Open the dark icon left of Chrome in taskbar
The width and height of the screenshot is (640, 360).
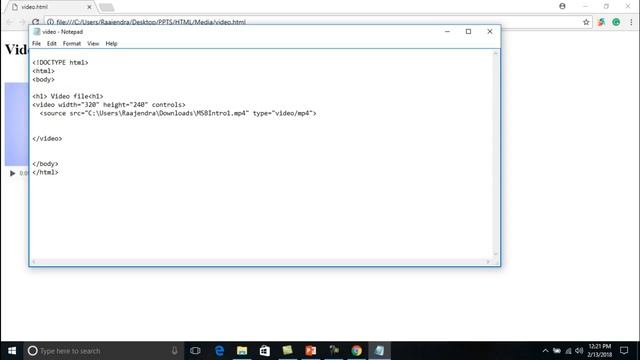334,351
